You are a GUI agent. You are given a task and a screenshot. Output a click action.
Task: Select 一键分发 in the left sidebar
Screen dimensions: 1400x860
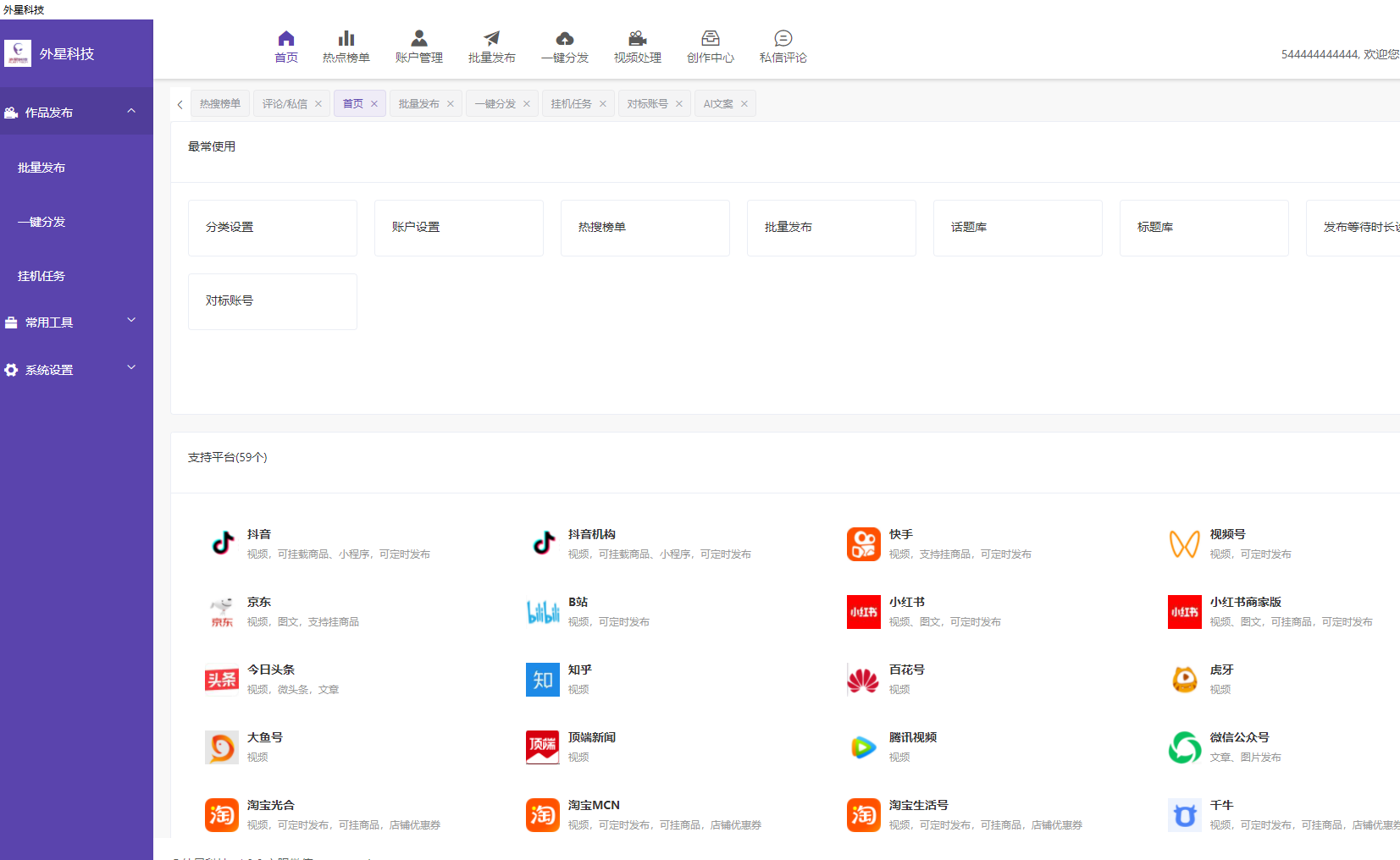point(42,222)
